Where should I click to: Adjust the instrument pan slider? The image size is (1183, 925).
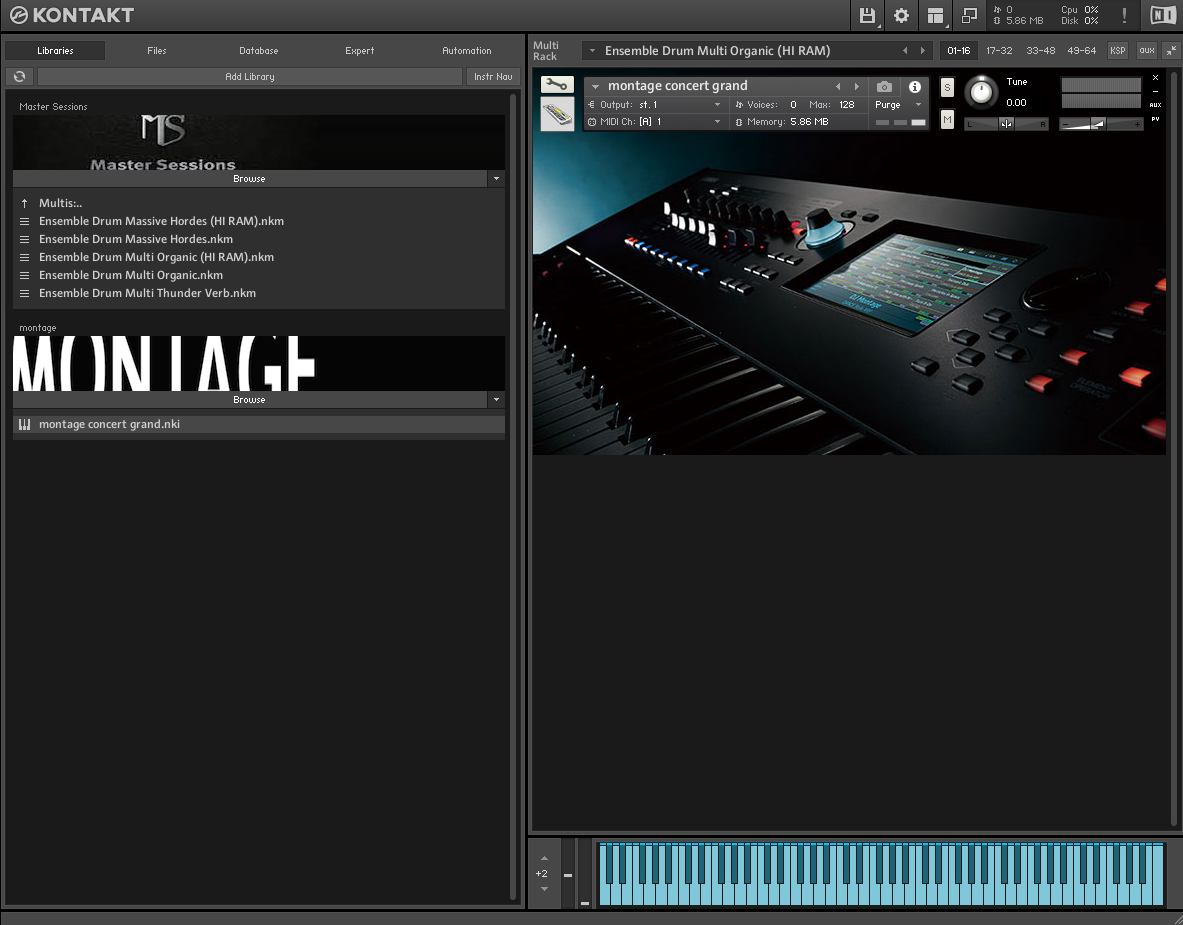click(1006, 124)
